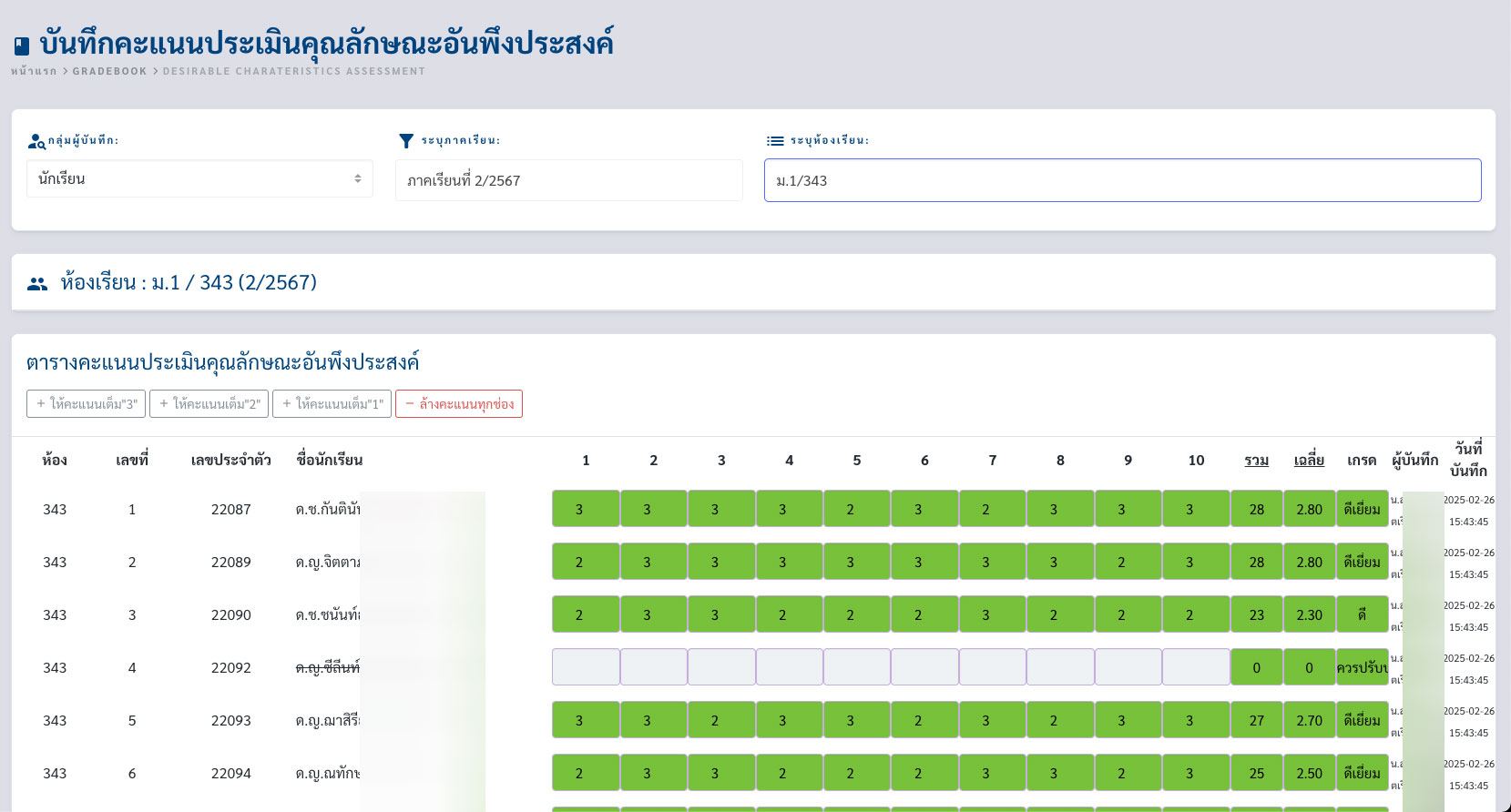Viewport: 1511px width, 812px height.
Task: Click the list icon beside classroom label
Action: 775,141
